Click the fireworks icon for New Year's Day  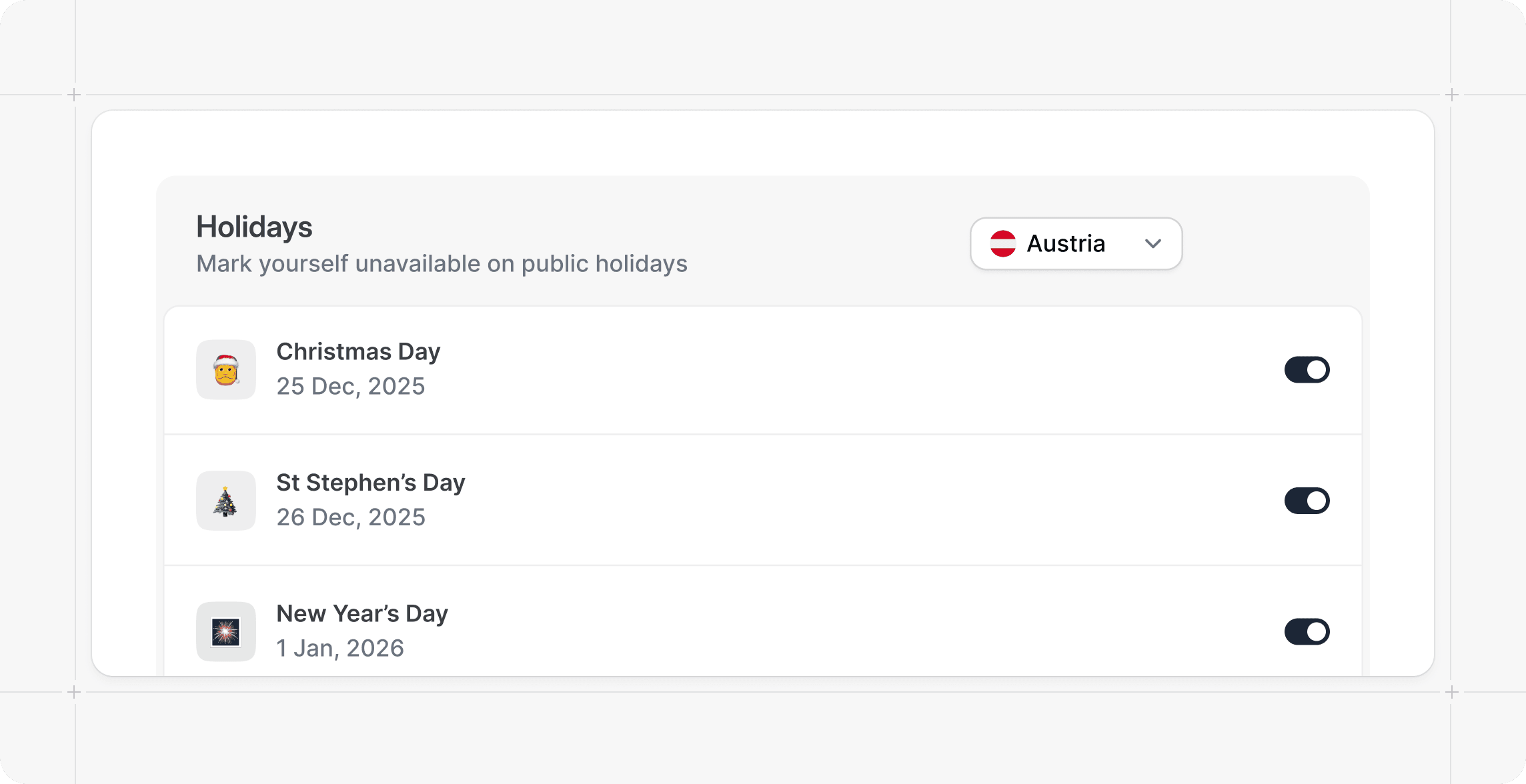pyautogui.click(x=226, y=631)
